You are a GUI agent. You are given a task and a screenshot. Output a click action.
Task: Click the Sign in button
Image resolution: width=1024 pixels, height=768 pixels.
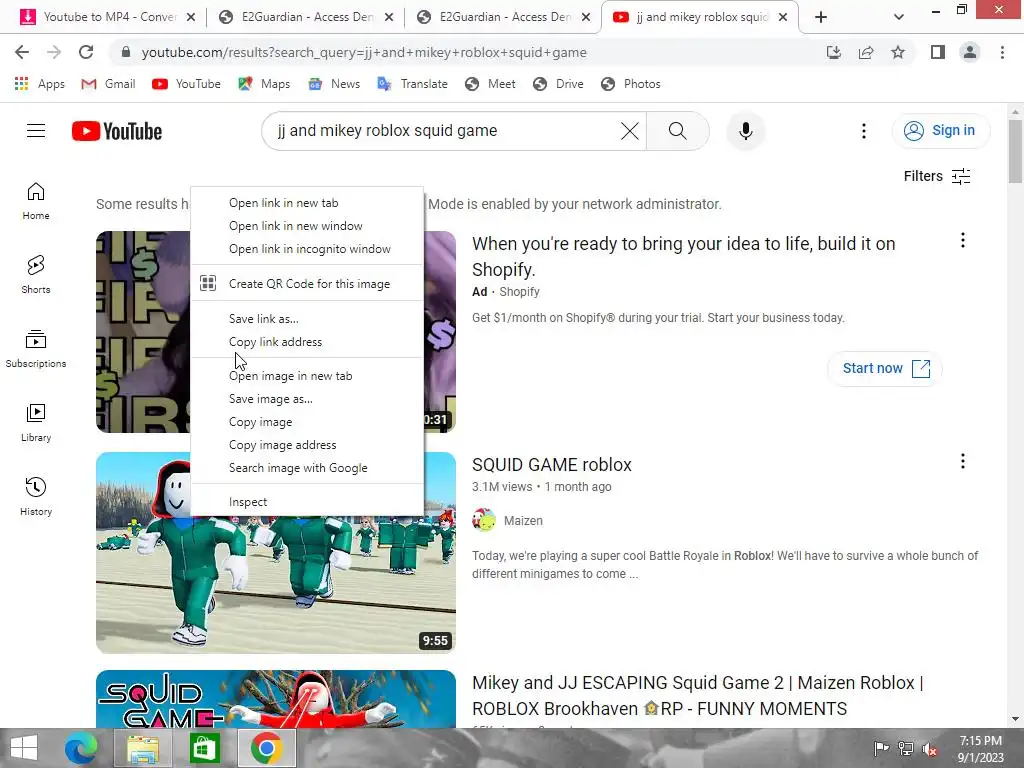pos(940,131)
